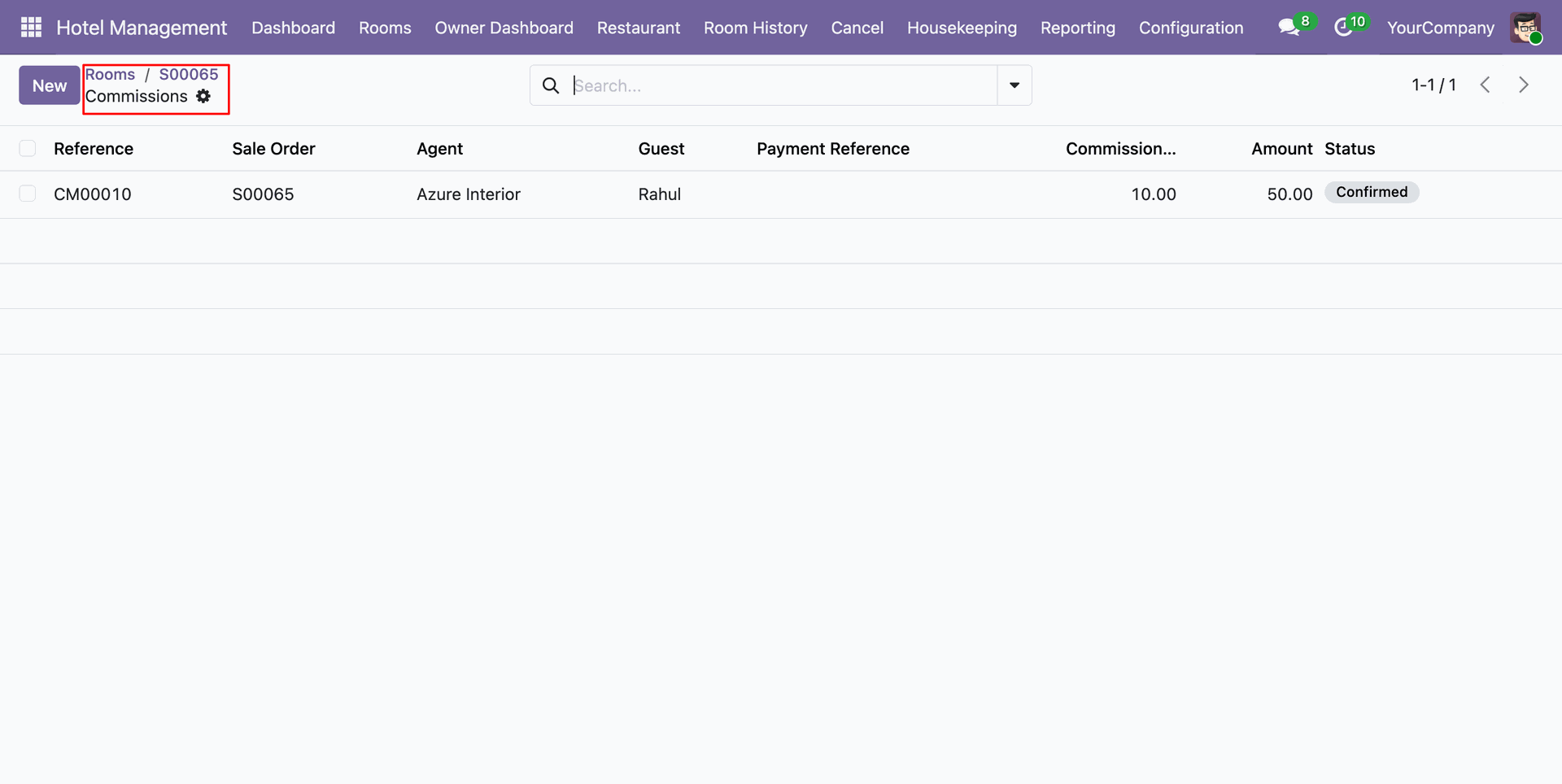Sort by Sale Order column header
The image size is (1562, 784).
[273, 149]
